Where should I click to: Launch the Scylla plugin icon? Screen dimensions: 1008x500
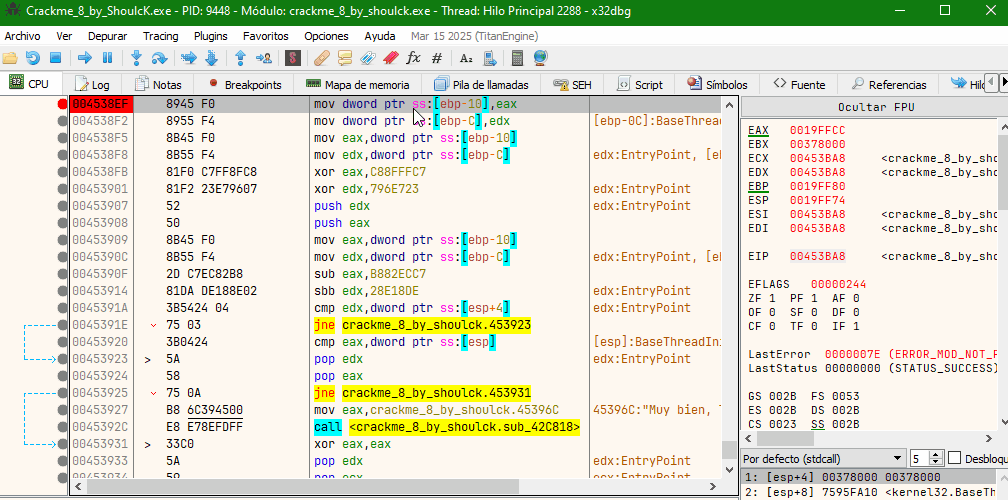click(293, 58)
